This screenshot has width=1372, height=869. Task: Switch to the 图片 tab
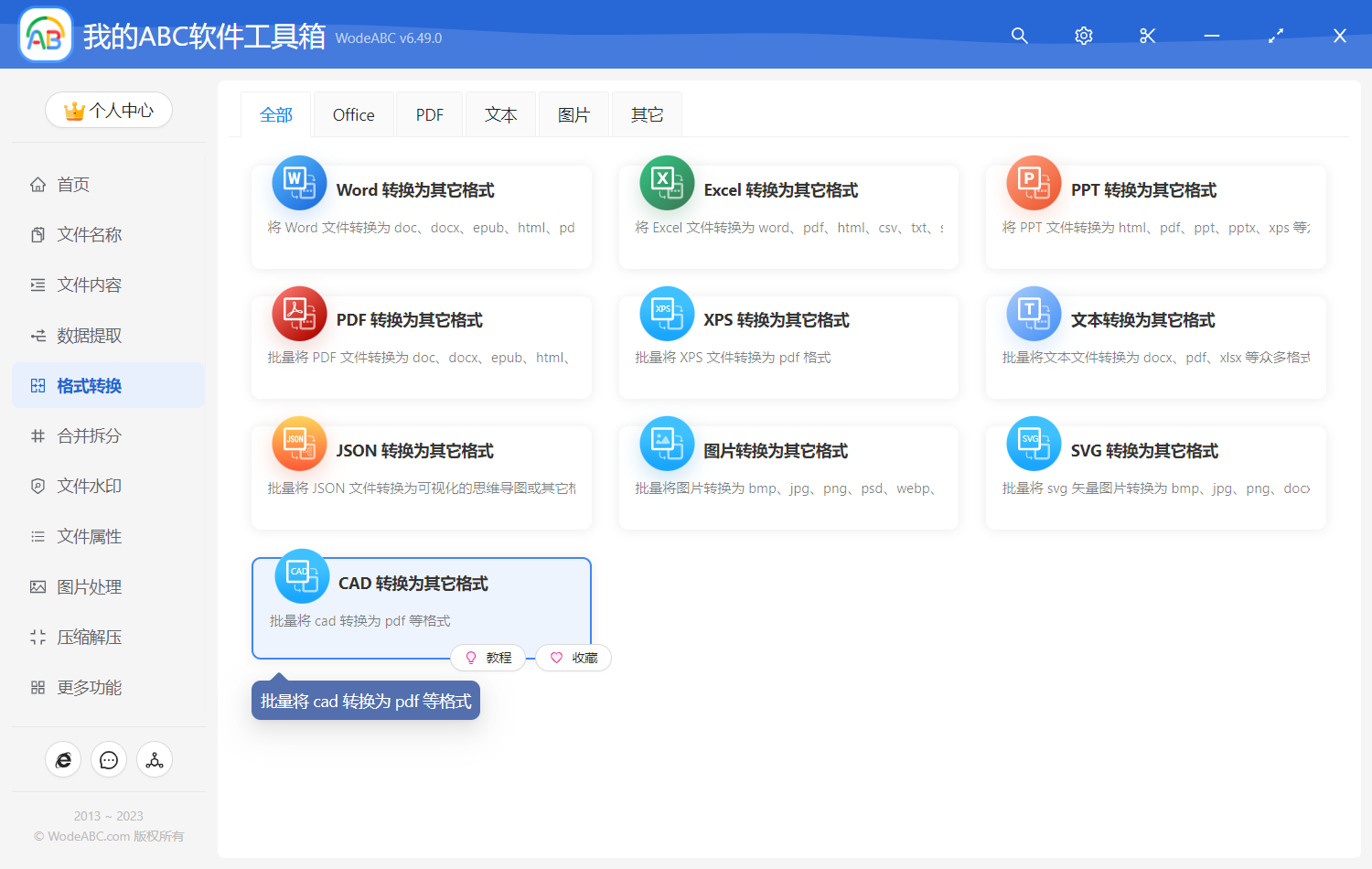pyautogui.click(x=573, y=115)
